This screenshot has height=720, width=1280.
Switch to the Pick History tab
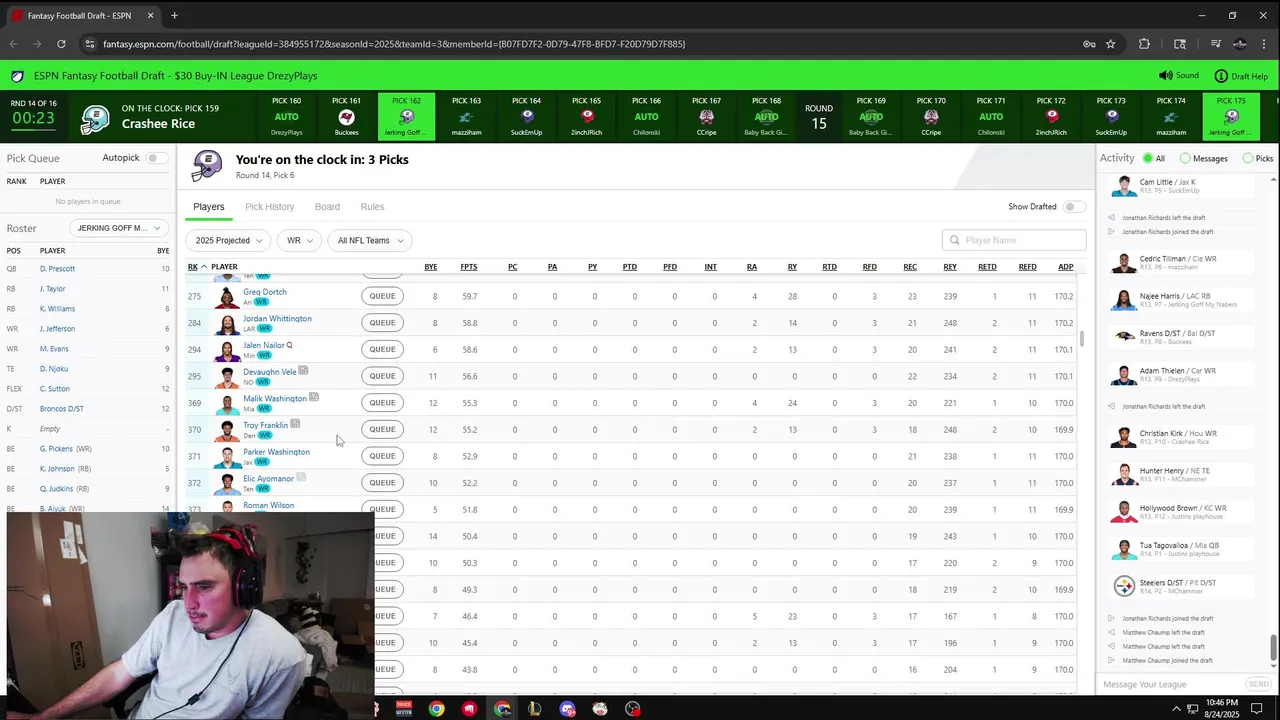coord(270,207)
